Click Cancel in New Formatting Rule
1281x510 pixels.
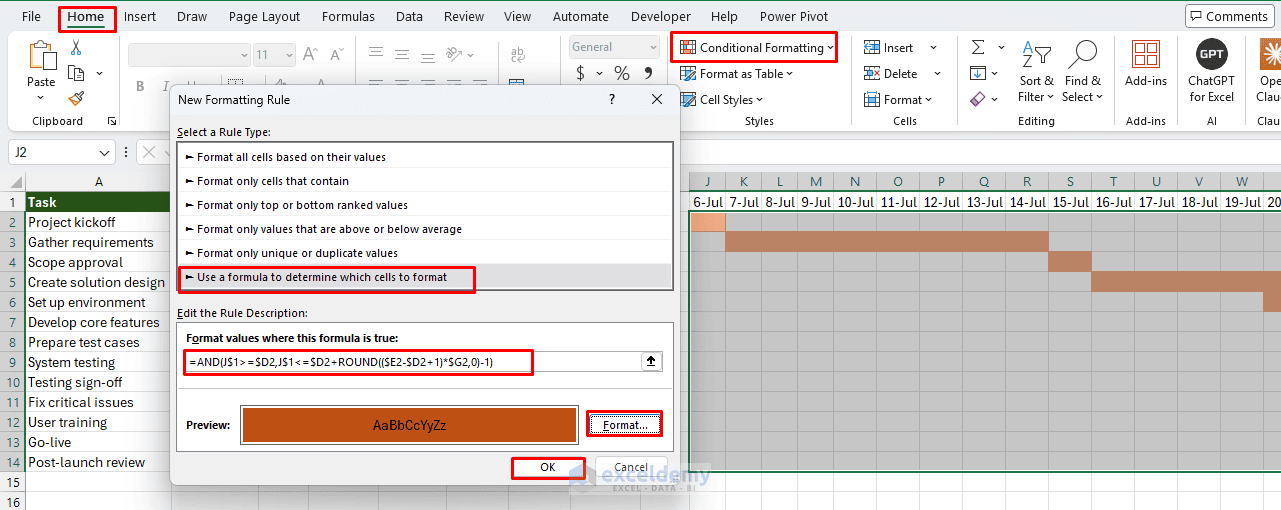[630, 467]
